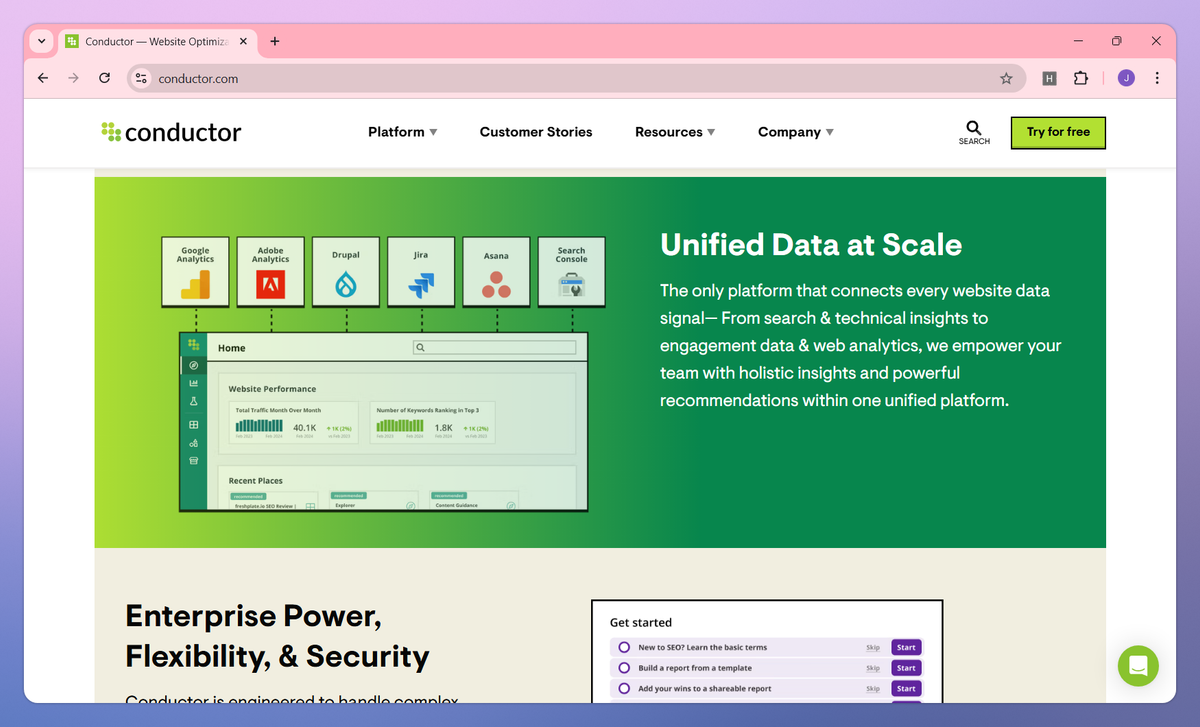This screenshot has height=727, width=1200.
Task: Click the Get started heading
Action: tap(641, 622)
